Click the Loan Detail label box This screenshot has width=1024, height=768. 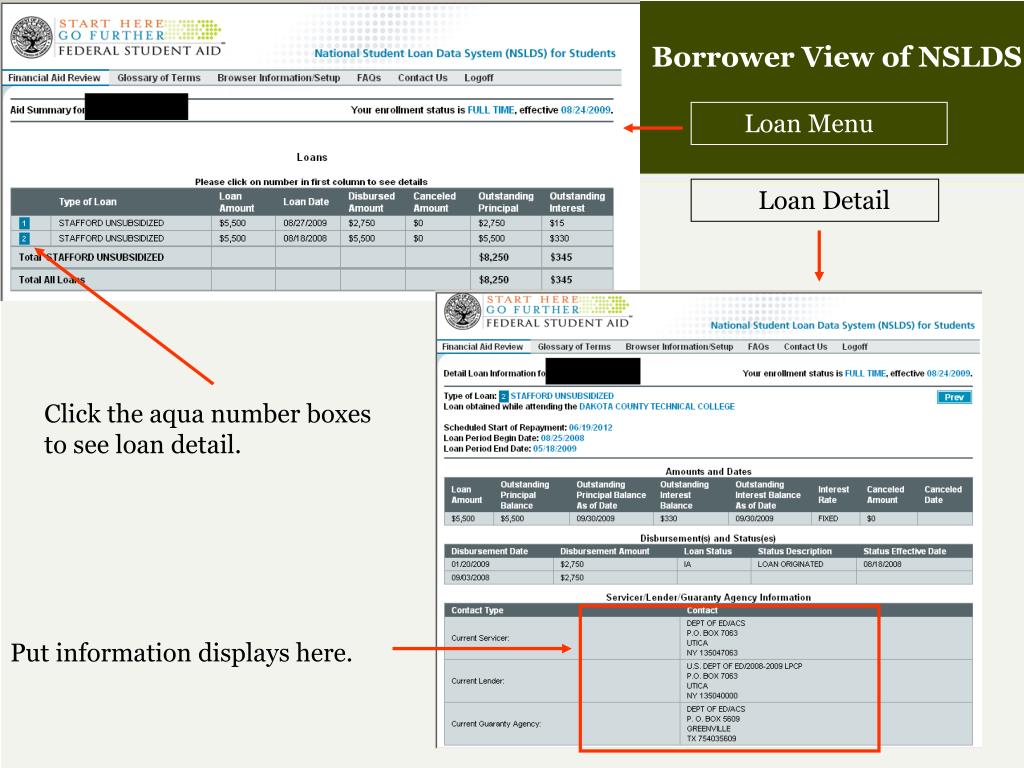815,200
